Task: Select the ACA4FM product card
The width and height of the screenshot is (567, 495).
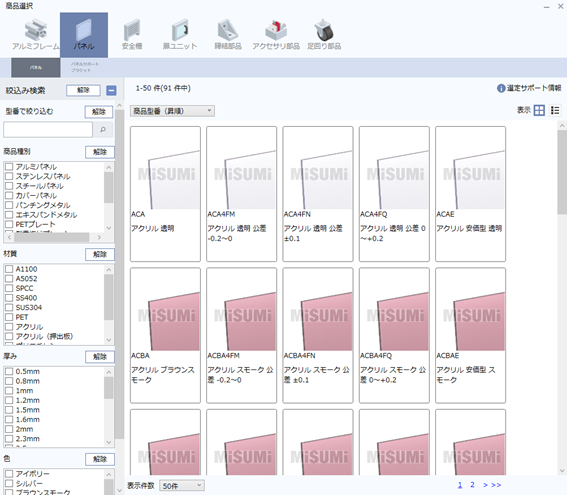Action: 242,194
